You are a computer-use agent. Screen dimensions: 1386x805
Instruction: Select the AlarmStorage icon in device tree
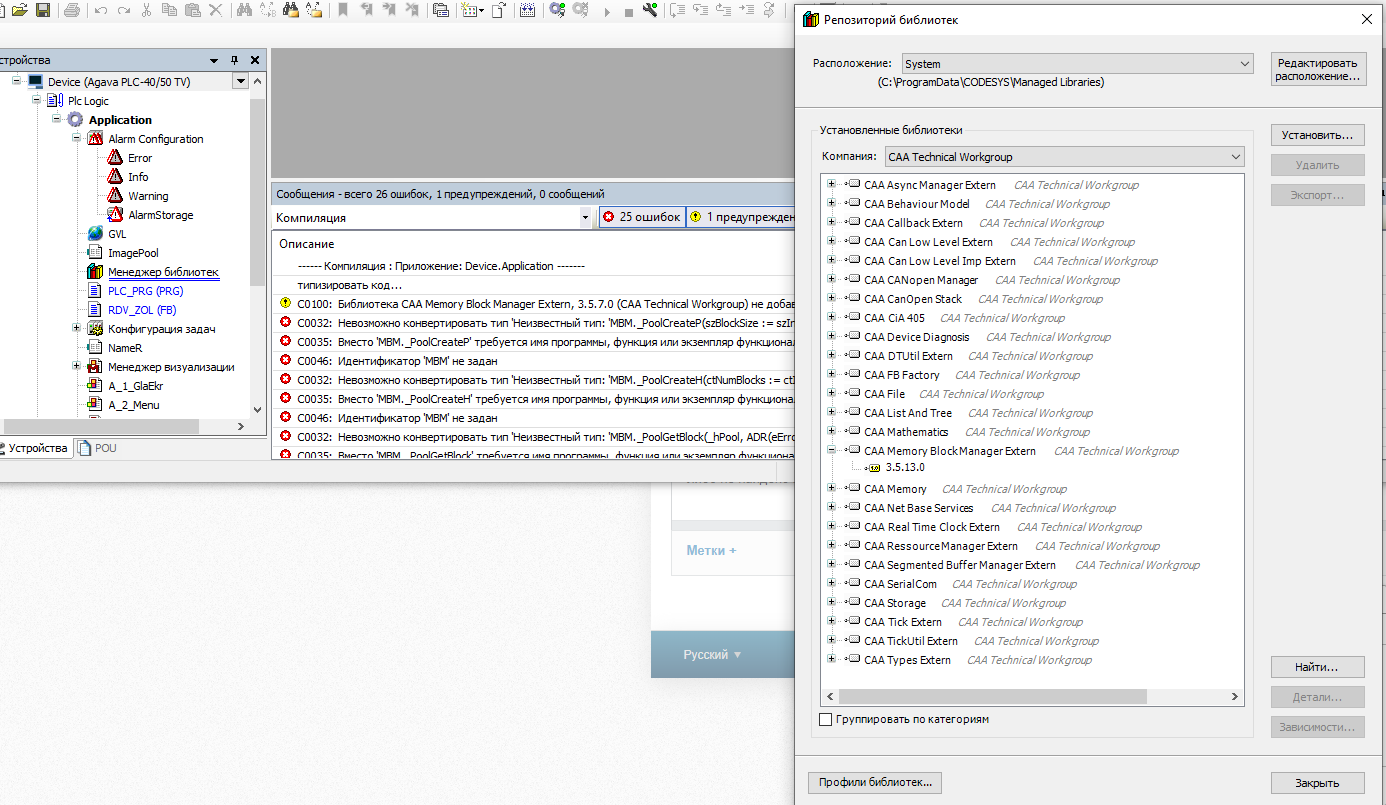(x=114, y=215)
